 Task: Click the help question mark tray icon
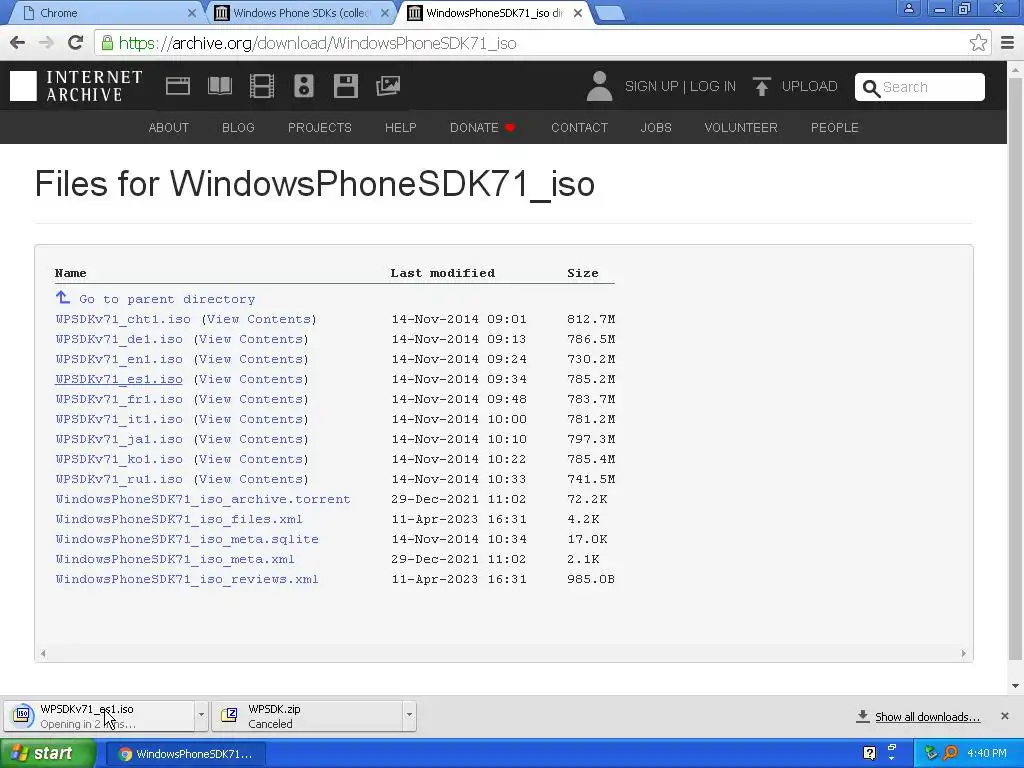(x=869, y=753)
